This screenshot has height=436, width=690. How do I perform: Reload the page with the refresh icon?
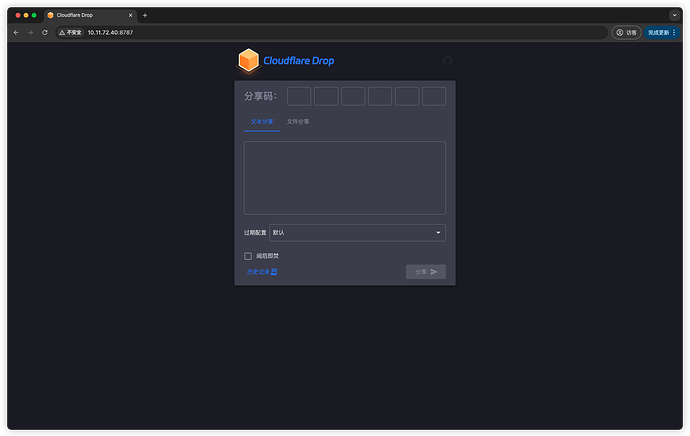tap(45, 33)
